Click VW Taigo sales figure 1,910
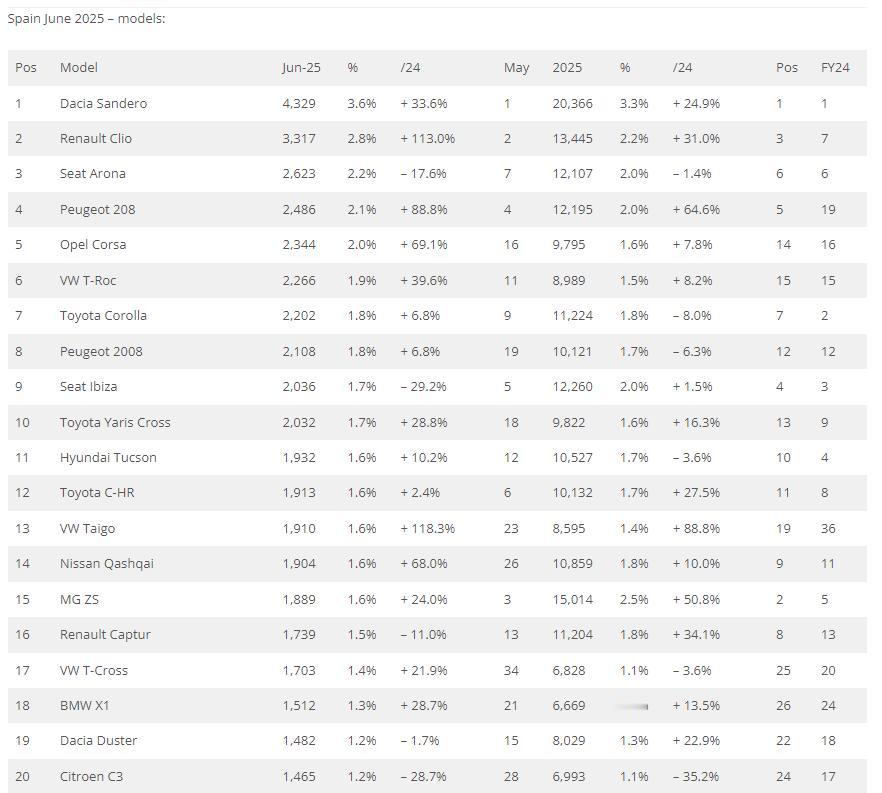The width and height of the screenshot is (882, 793). coord(299,529)
